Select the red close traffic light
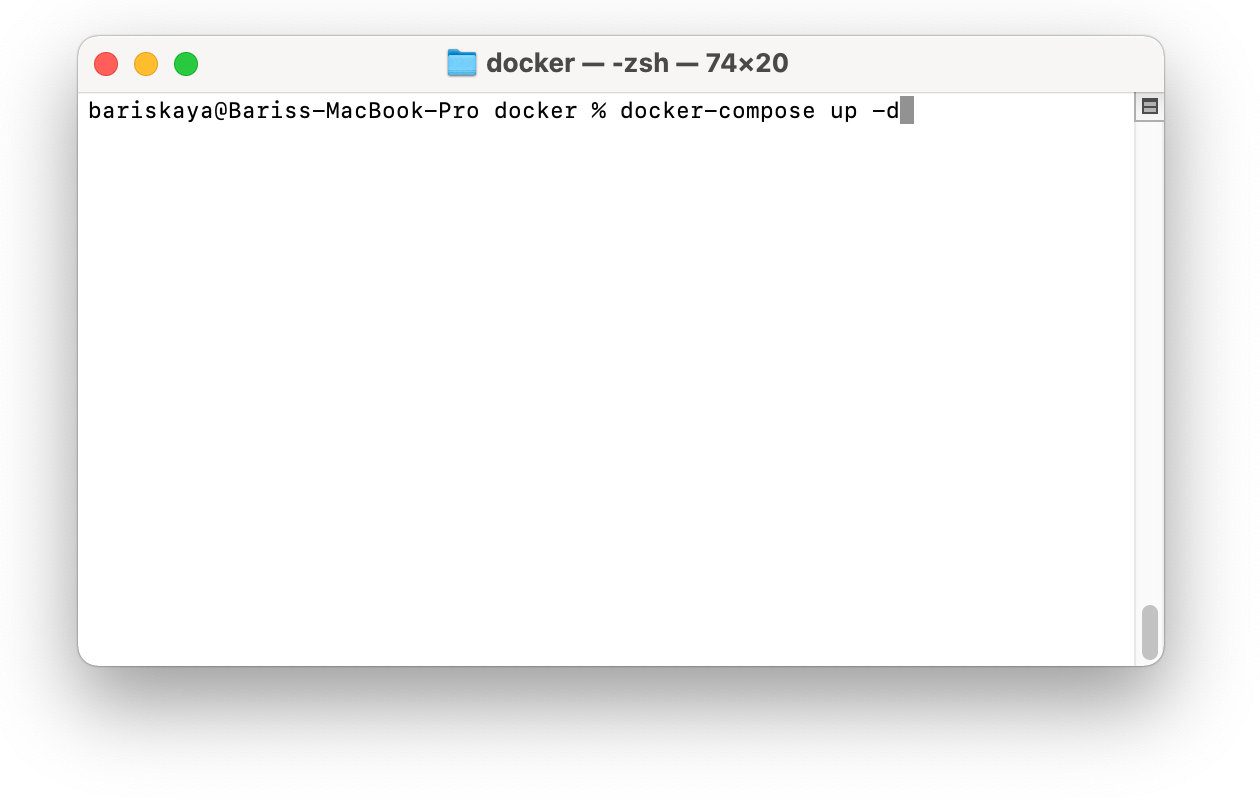This screenshot has height=800, width=1260. click(106, 62)
